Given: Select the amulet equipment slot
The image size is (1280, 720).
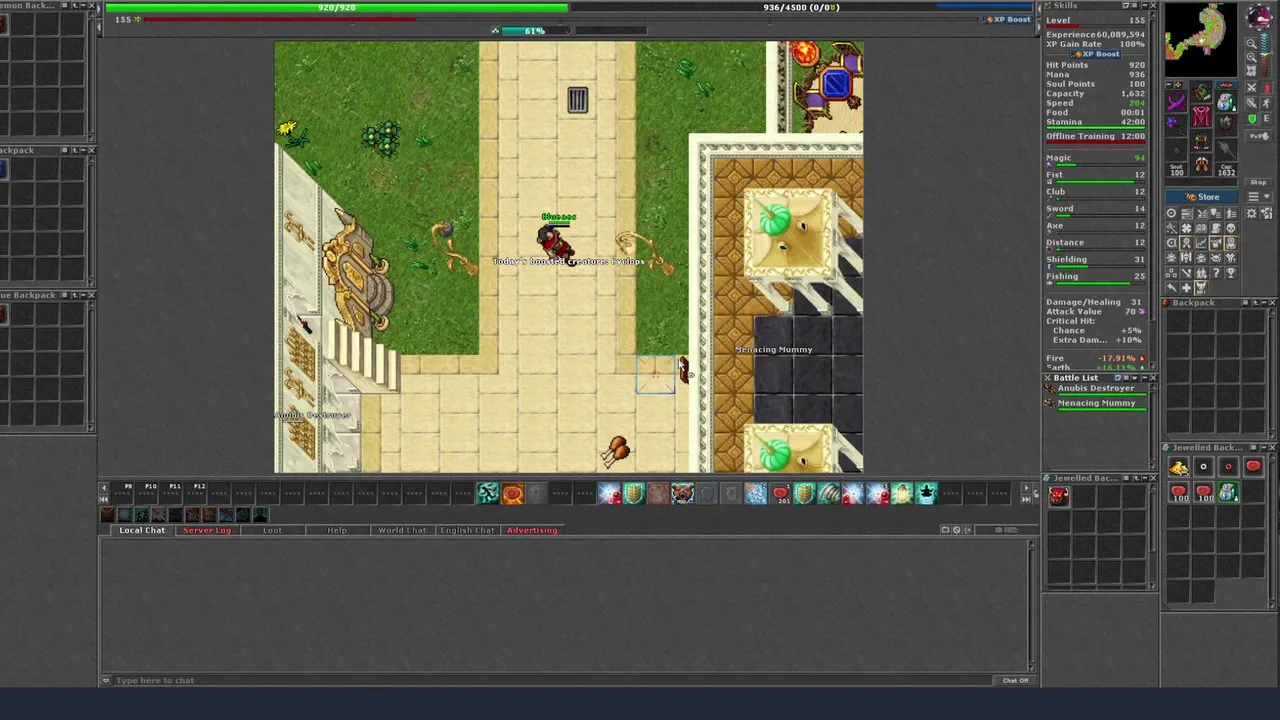Looking at the screenshot, I should pos(1176,102).
